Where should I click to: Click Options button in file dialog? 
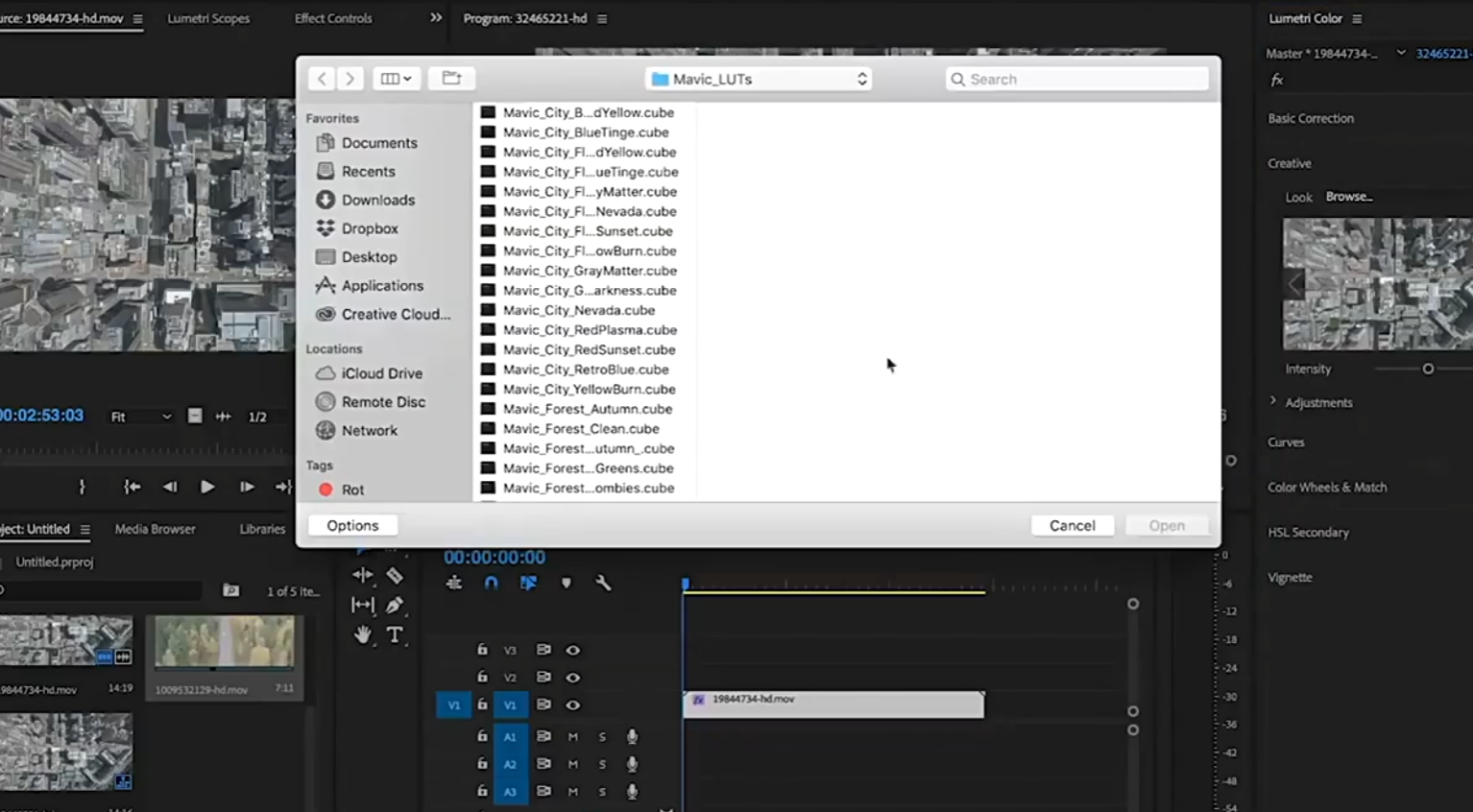coord(352,525)
